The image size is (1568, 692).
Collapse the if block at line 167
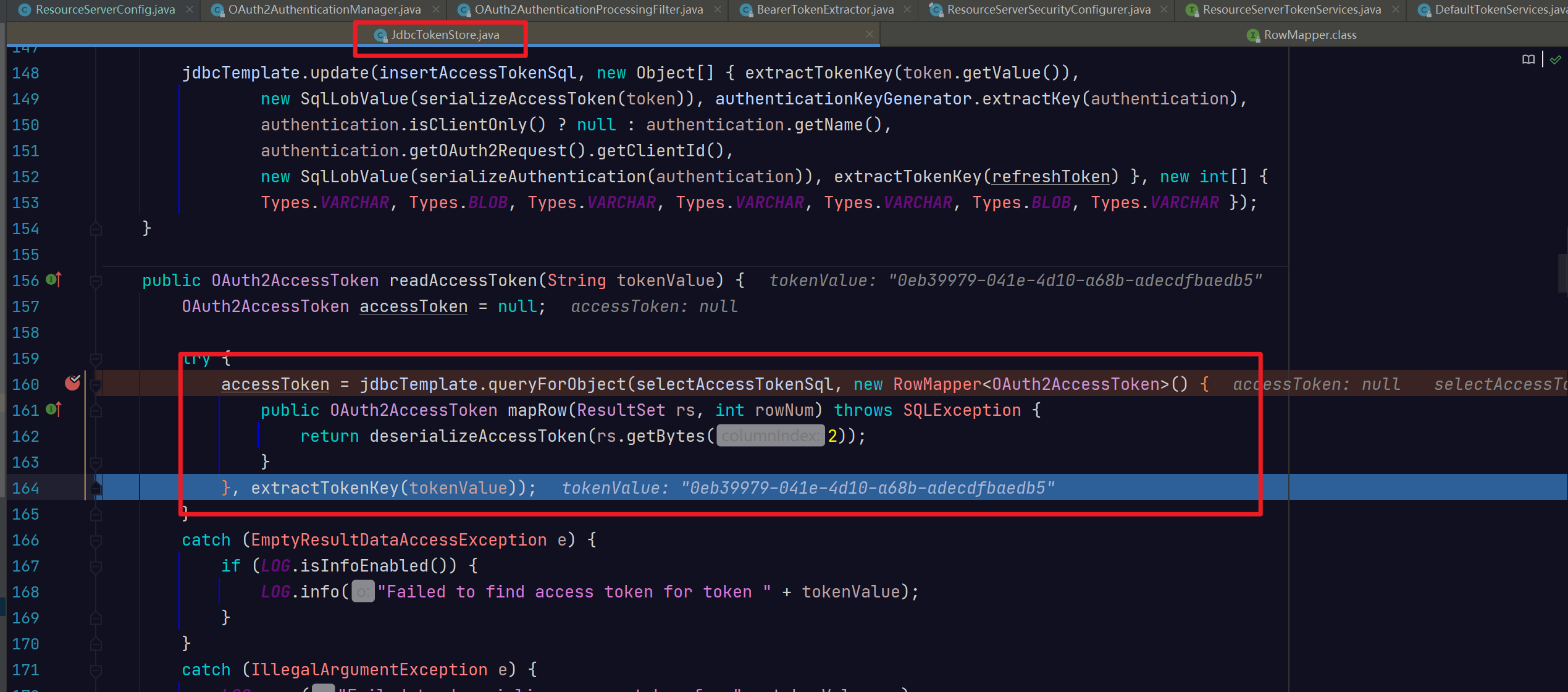[96, 567]
